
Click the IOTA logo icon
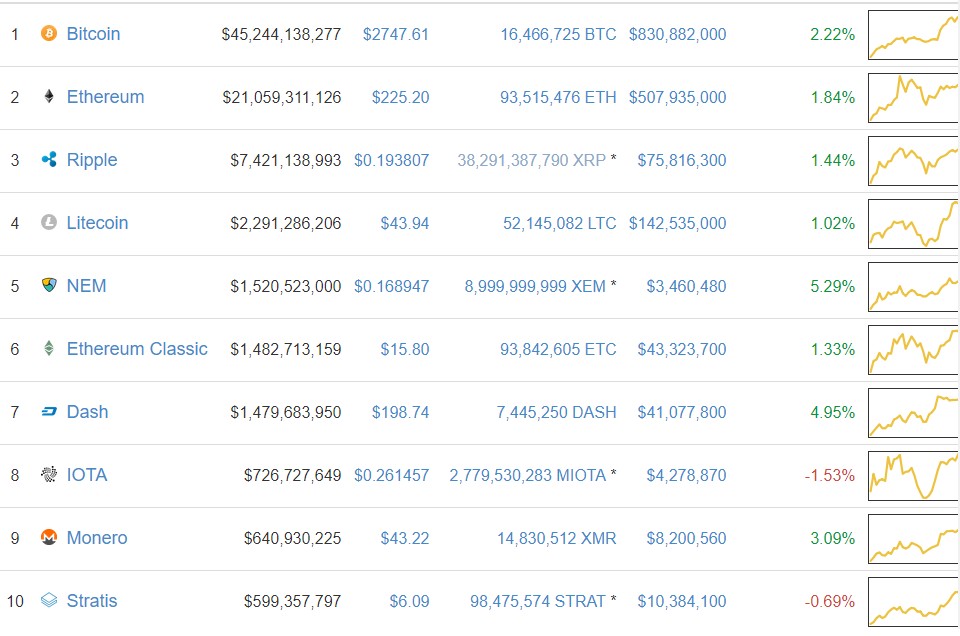point(48,475)
